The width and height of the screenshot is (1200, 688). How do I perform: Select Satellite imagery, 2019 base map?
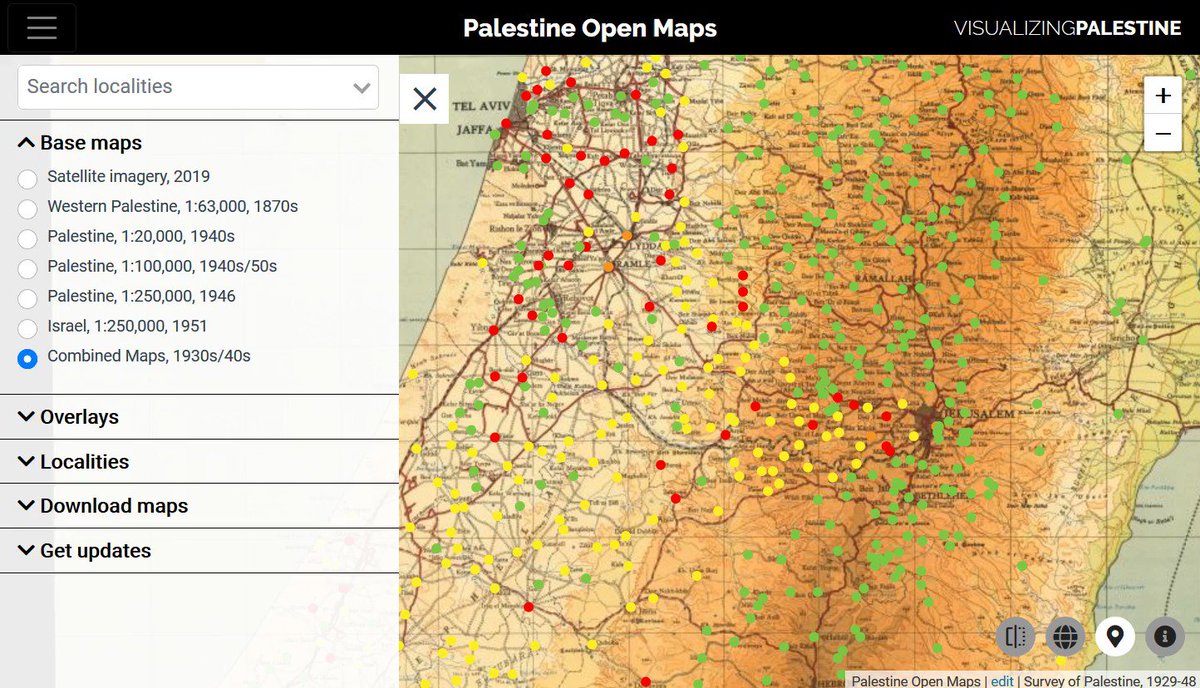click(x=28, y=178)
